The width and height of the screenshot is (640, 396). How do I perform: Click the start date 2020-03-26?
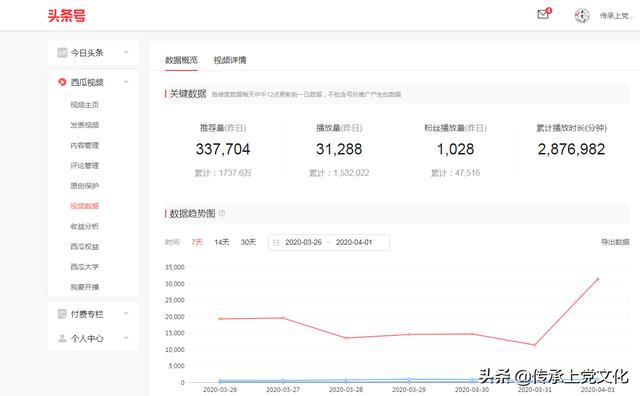tap(303, 242)
